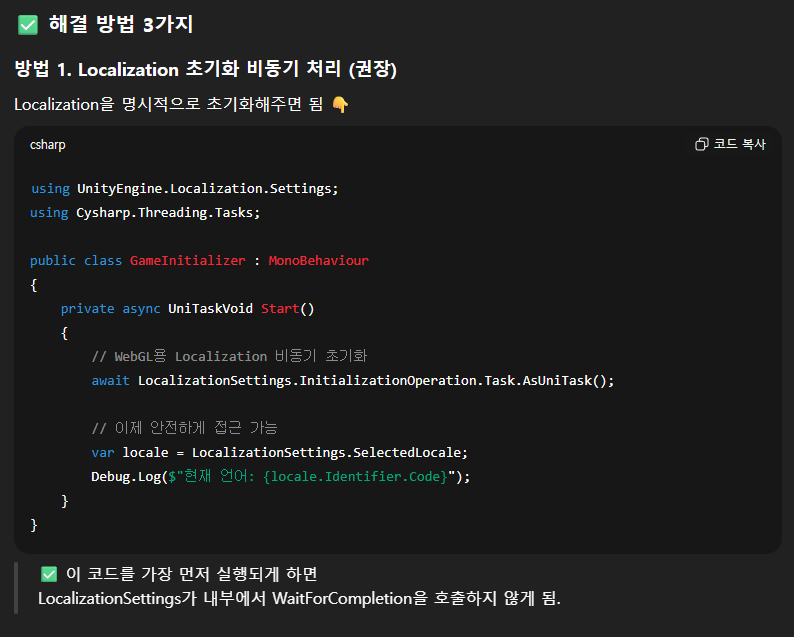Click the using Cysharp.Threading.Tasks line

click(x=145, y=212)
